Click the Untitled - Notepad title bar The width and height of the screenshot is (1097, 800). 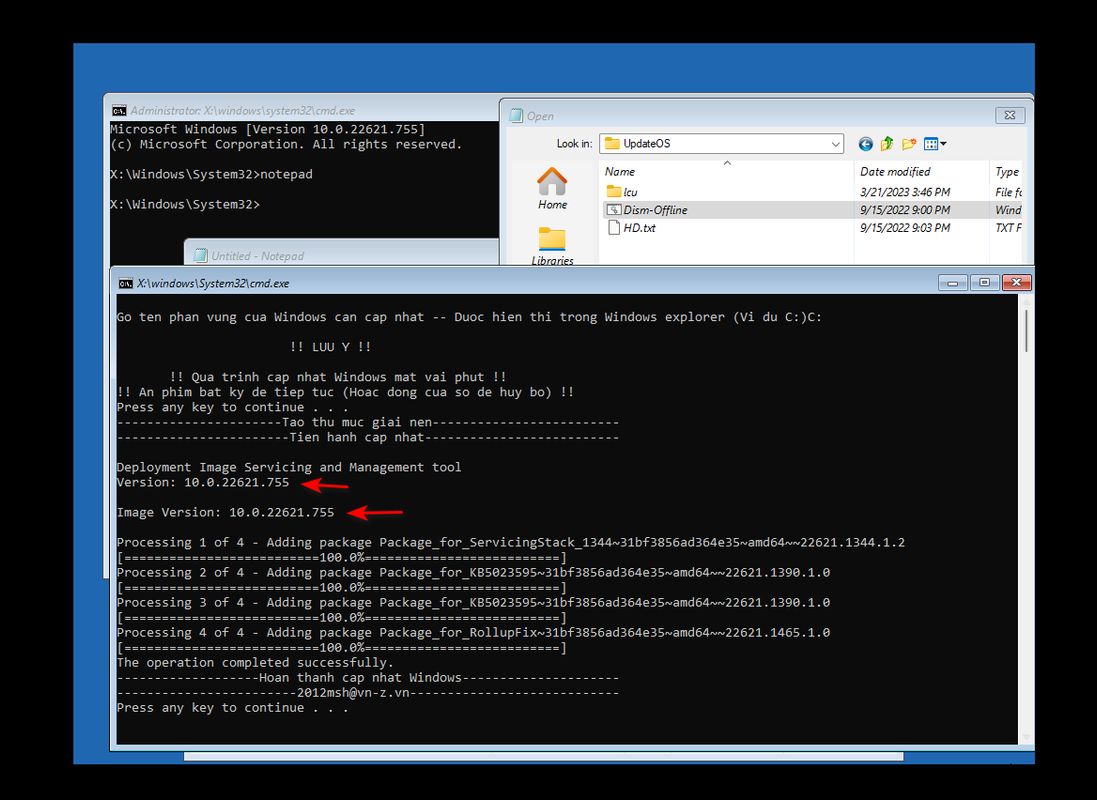click(342, 255)
